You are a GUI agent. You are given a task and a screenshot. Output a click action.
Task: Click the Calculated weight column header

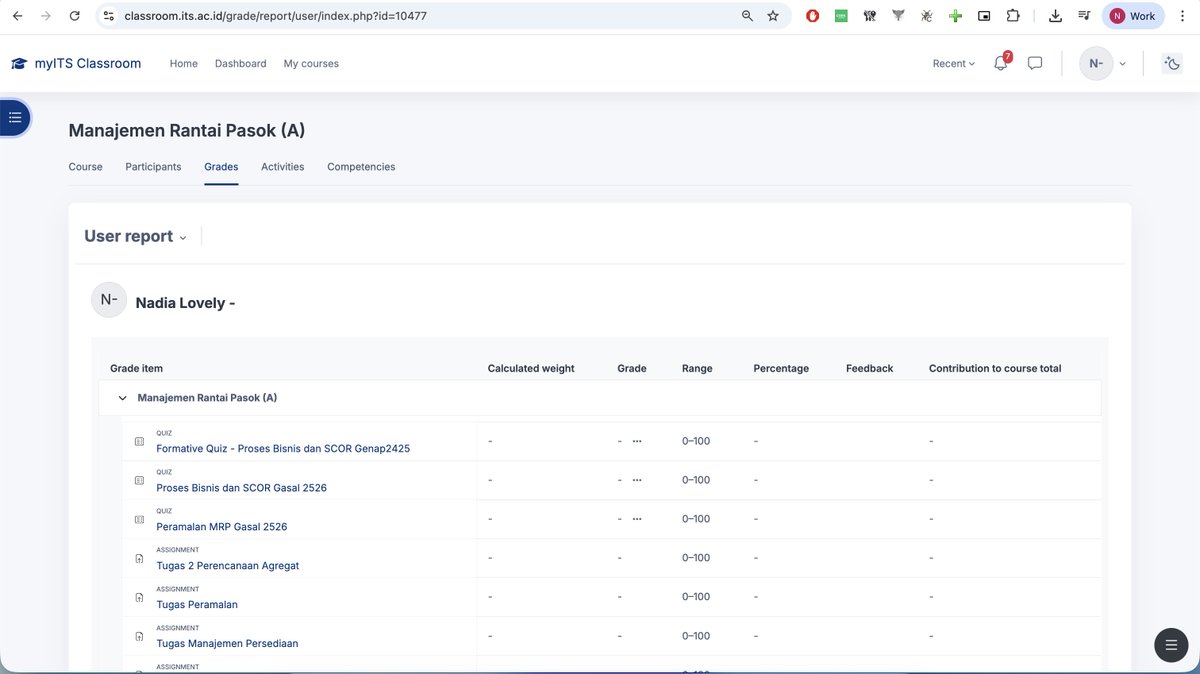pyautogui.click(x=531, y=369)
